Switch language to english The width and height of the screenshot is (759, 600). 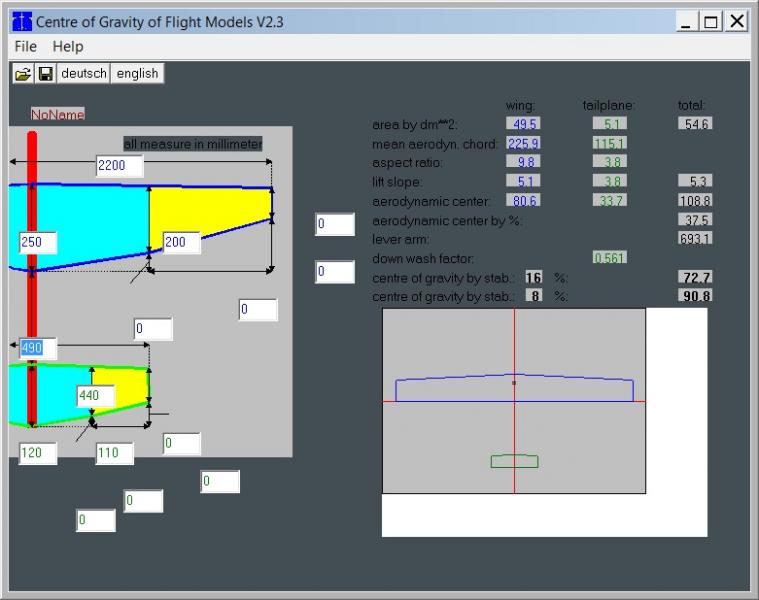click(x=137, y=73)
